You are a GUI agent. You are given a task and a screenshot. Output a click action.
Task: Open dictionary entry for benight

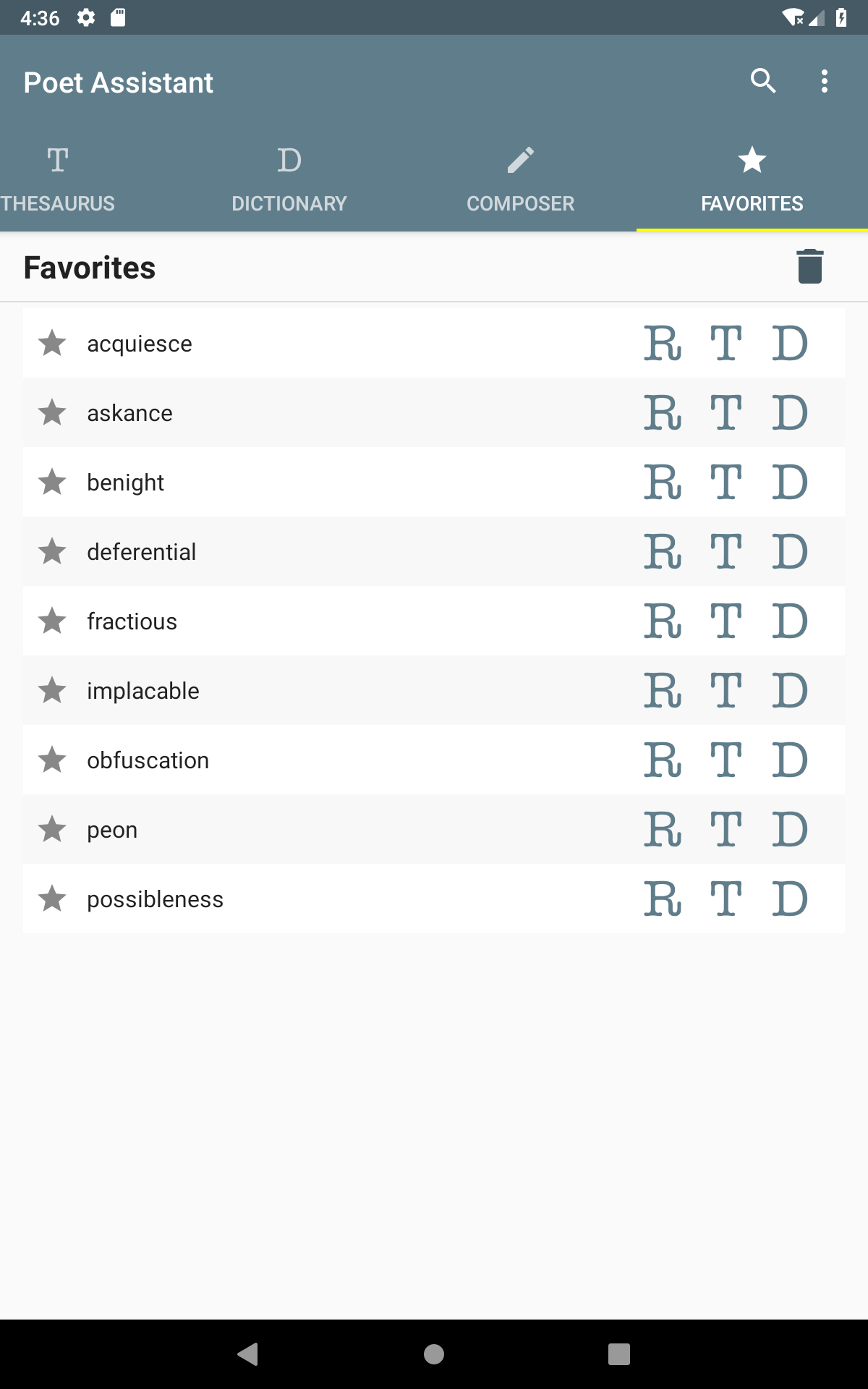789,483
